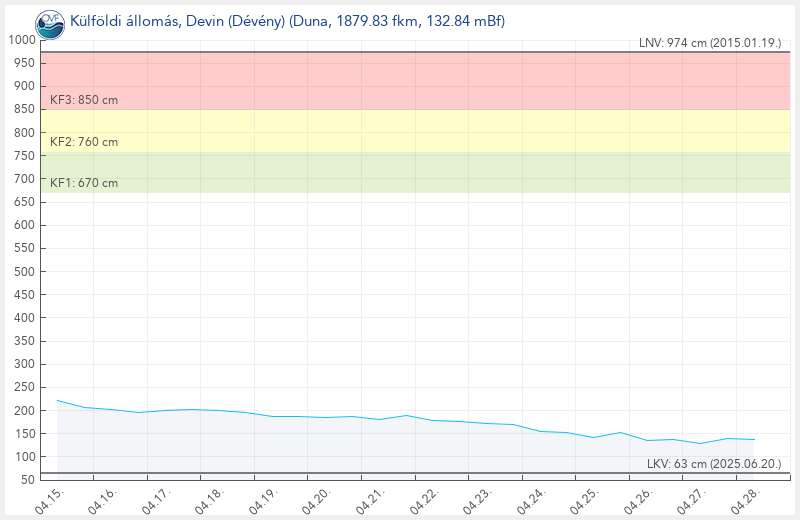
Task: Click the 1000 value on the y-axis
Action: coord(20,40)
